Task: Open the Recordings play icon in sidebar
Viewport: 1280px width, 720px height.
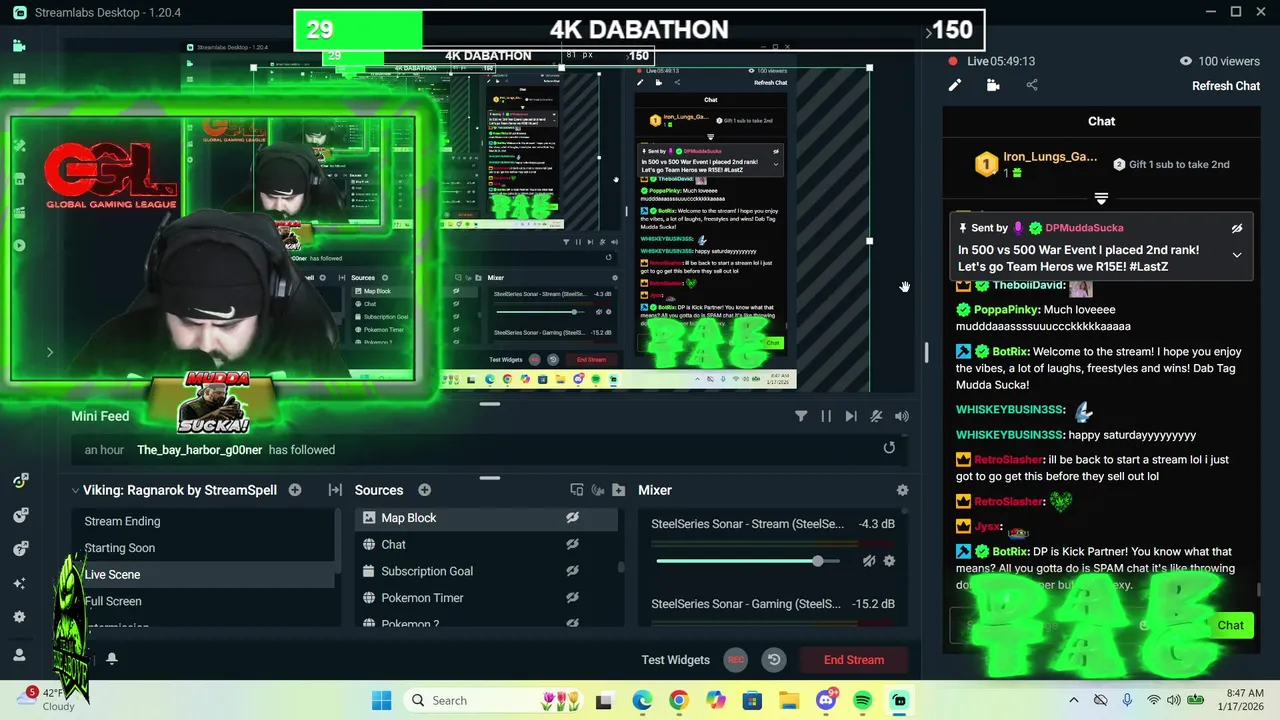Action: [x=19, y=246]
